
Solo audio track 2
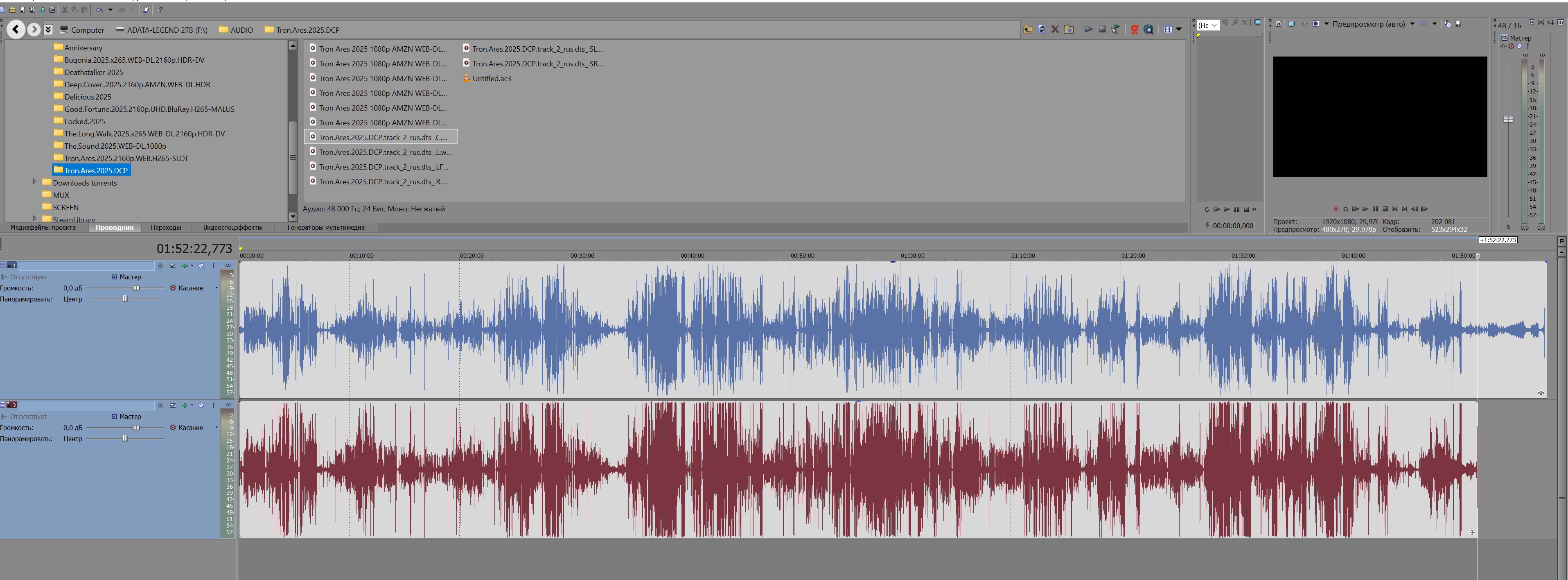214,405
